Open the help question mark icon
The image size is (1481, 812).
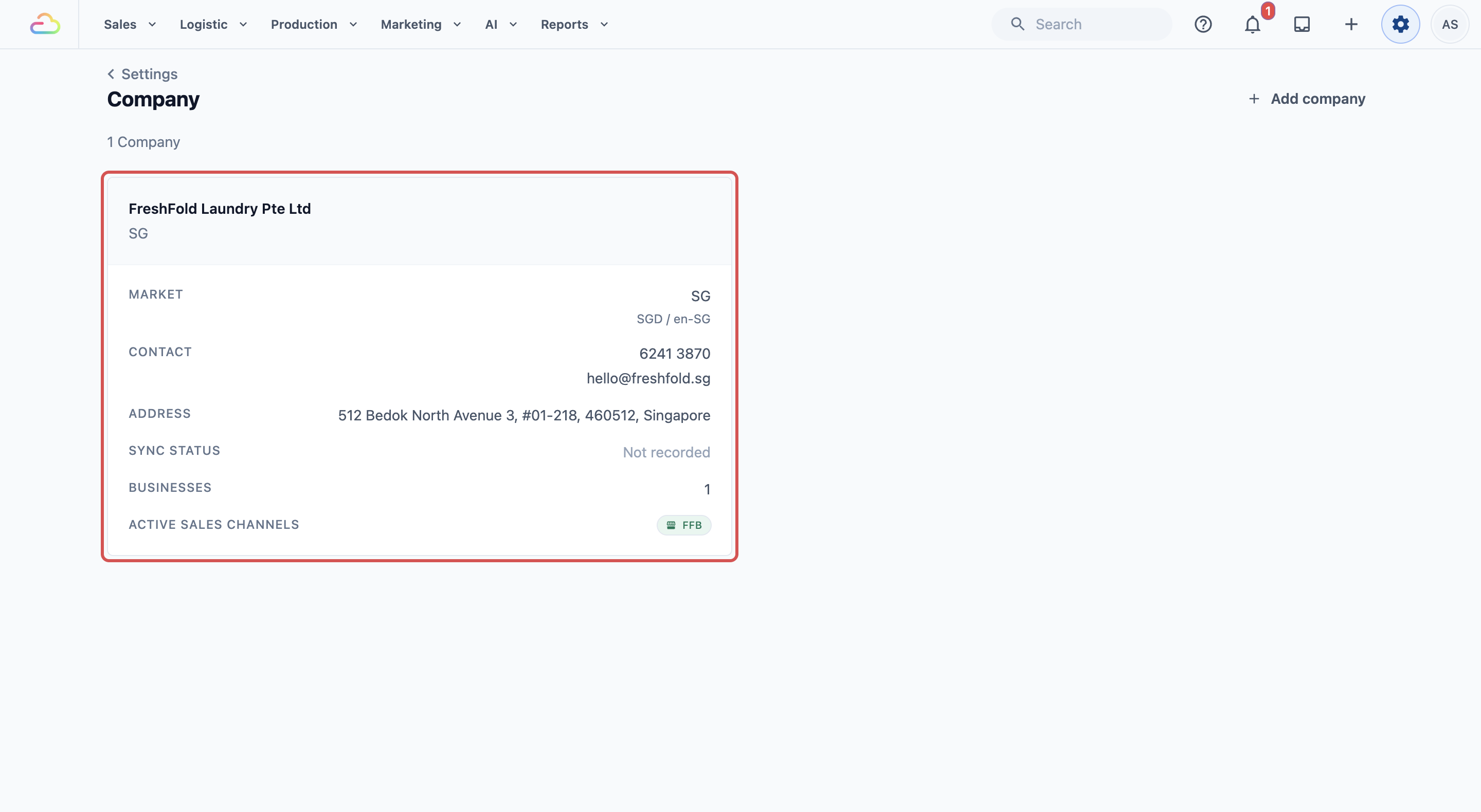pos(1203,24)
